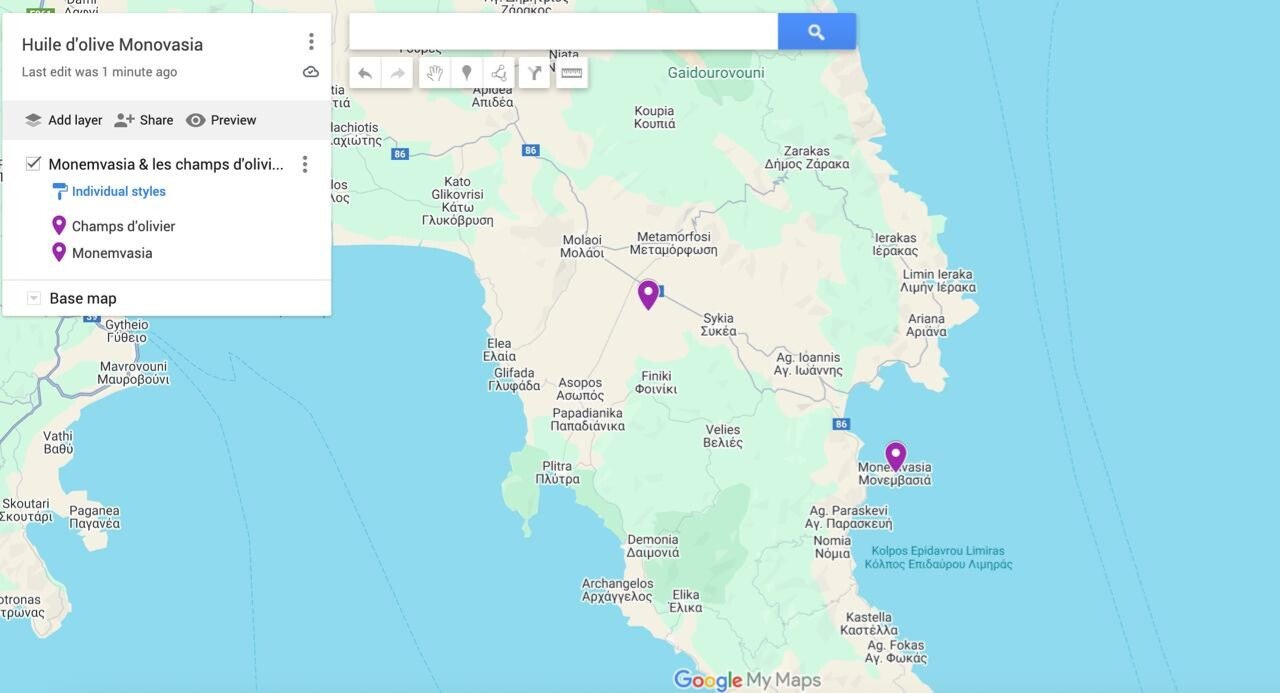
Task: Open the map title three-dot menu
Action: (311, 42)
